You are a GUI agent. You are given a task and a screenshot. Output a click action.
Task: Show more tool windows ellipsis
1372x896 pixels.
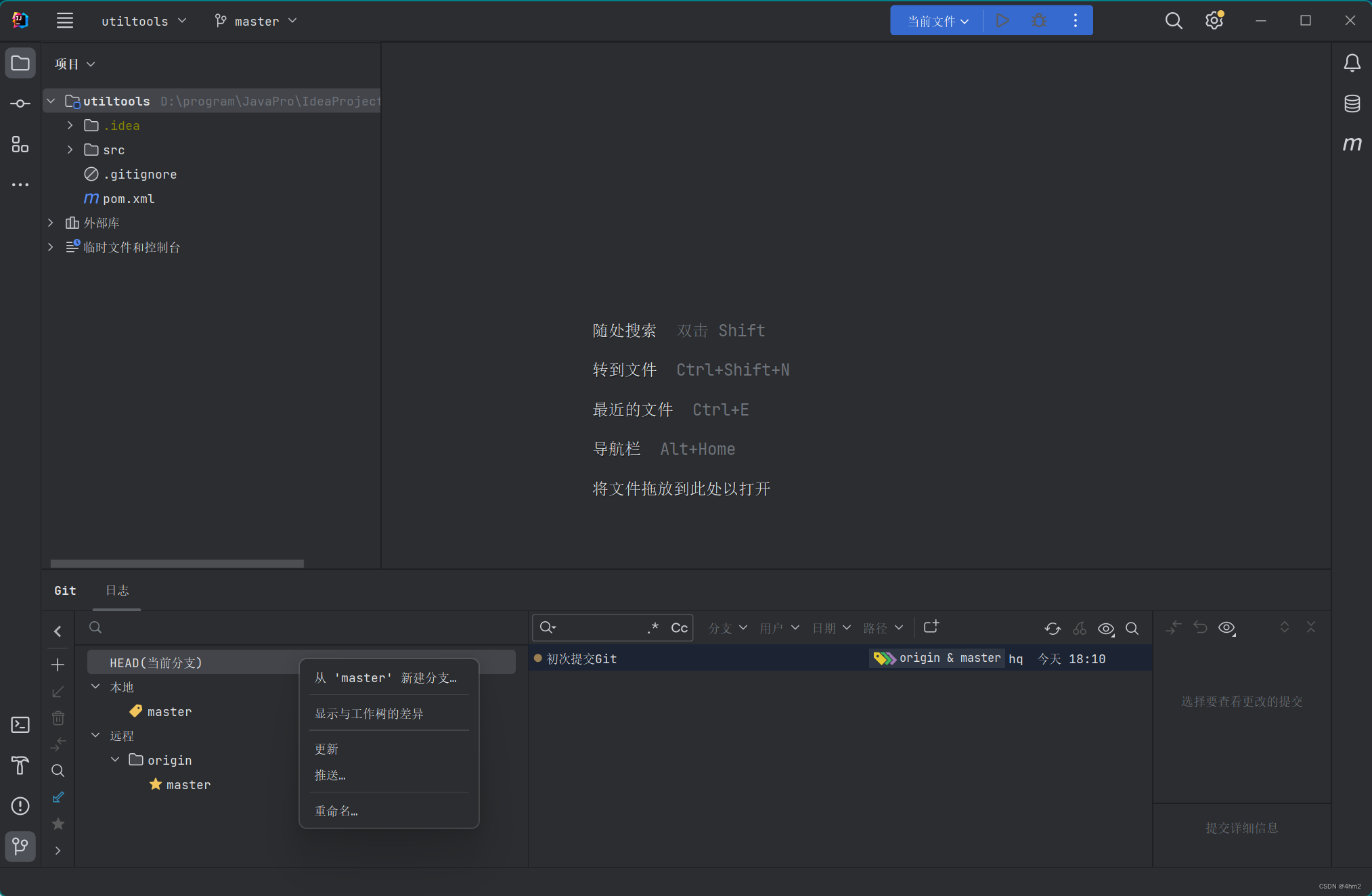(x=20, y=184)
